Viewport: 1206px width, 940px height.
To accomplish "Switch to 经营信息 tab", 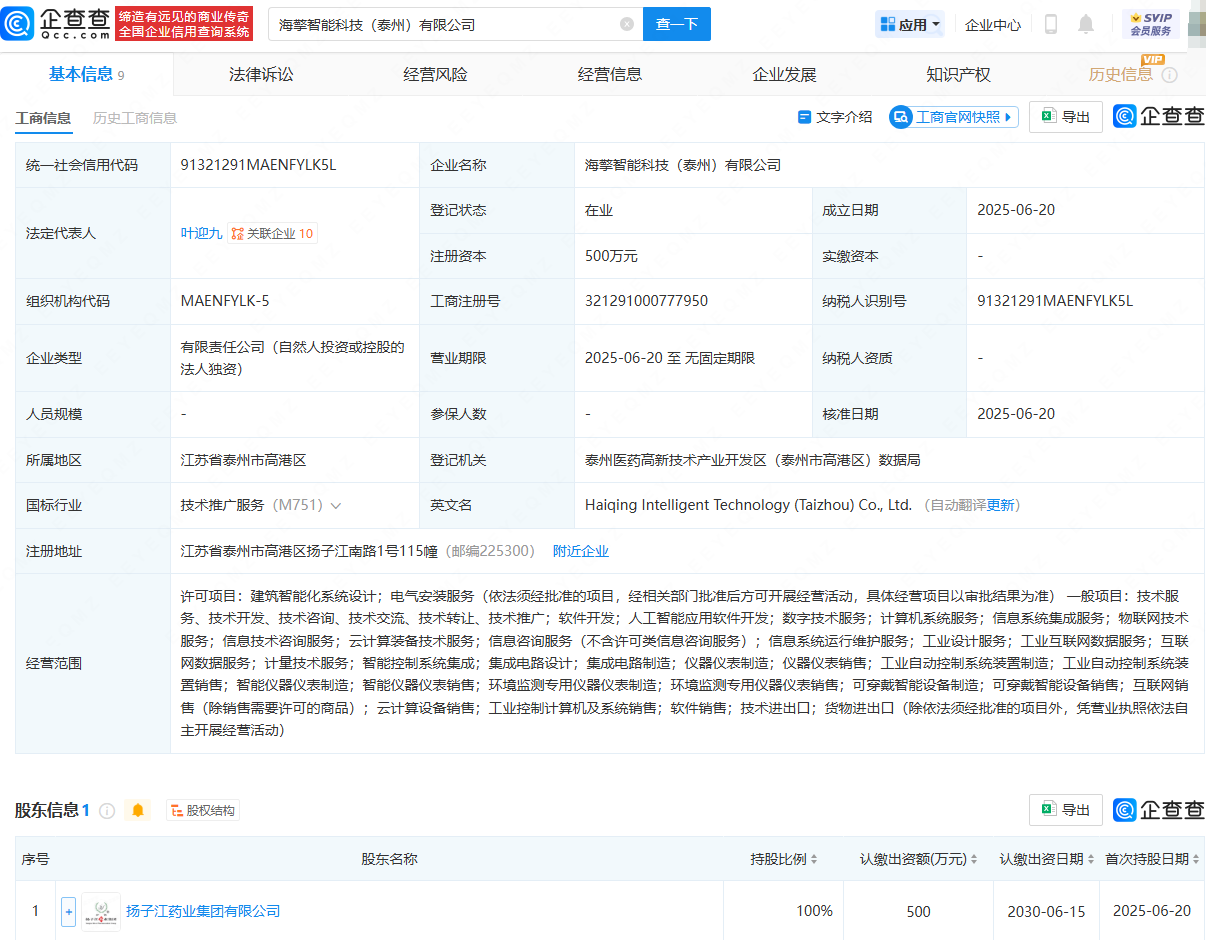I will pyautogui.click(x=610, y=75).
